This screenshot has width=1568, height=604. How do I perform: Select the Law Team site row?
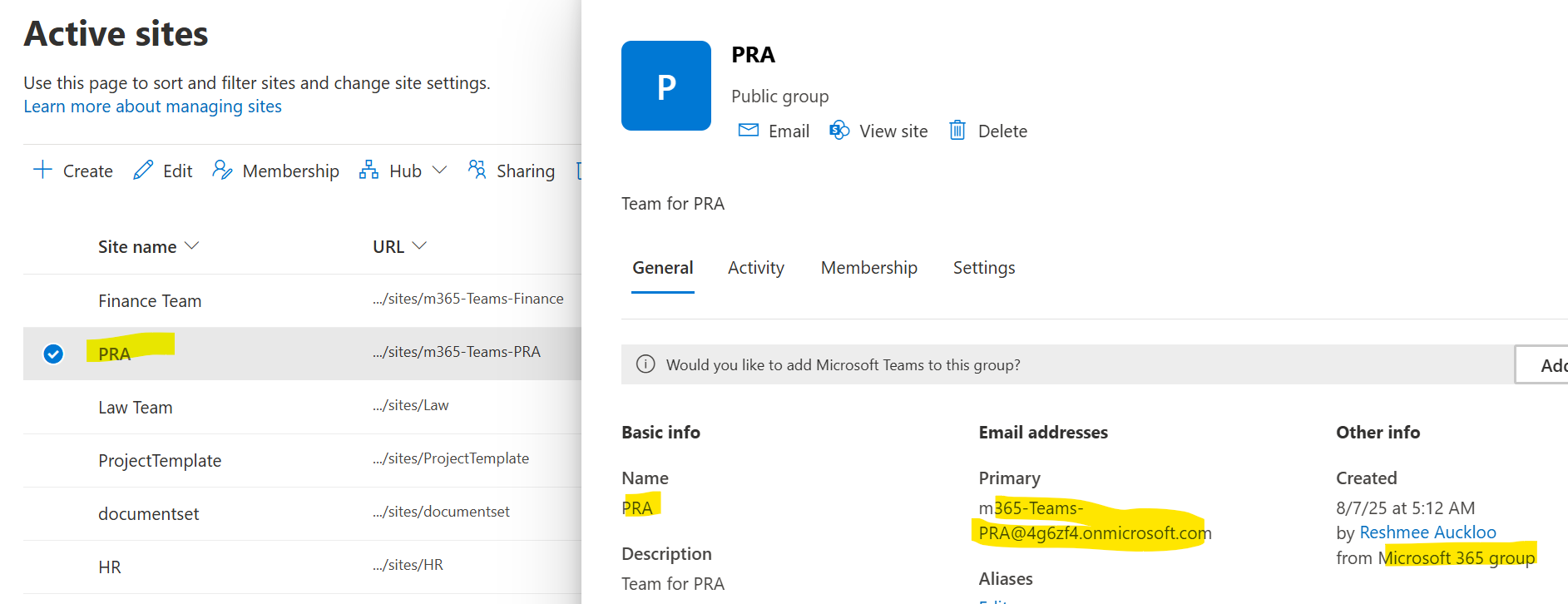(136, 408)
